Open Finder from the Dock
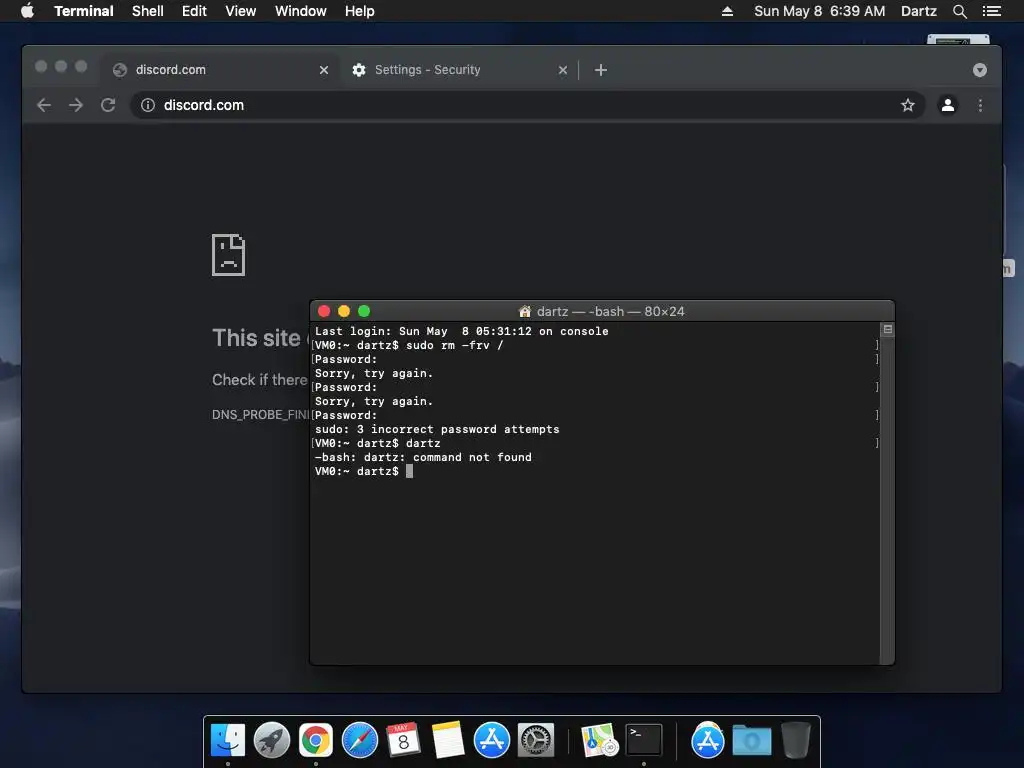This screenshot has width=1024, height=768. point(228,741)
